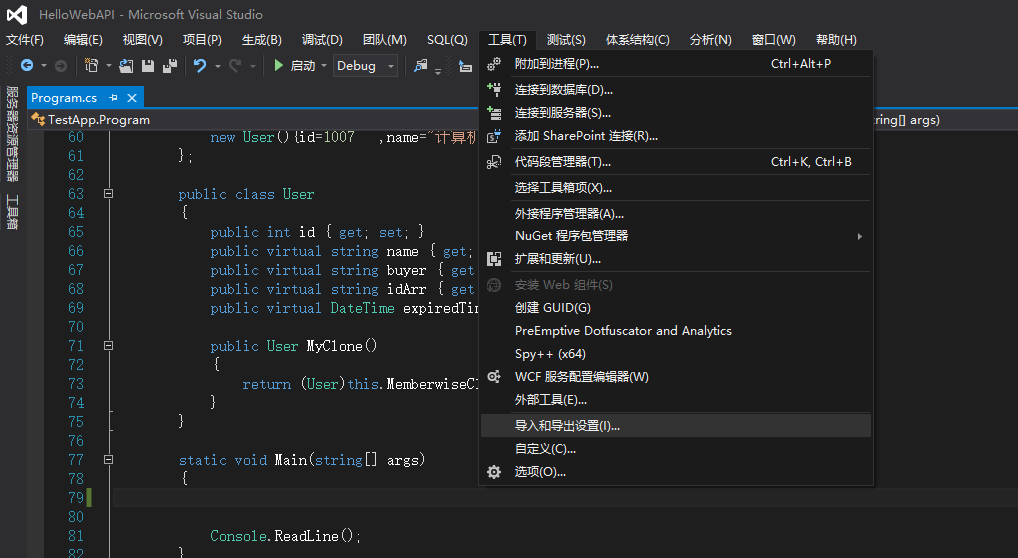Open the Navigate Backward history dropdown arrow
The width and height of the screenshot is (1018, 558).
tap(43, 66)
